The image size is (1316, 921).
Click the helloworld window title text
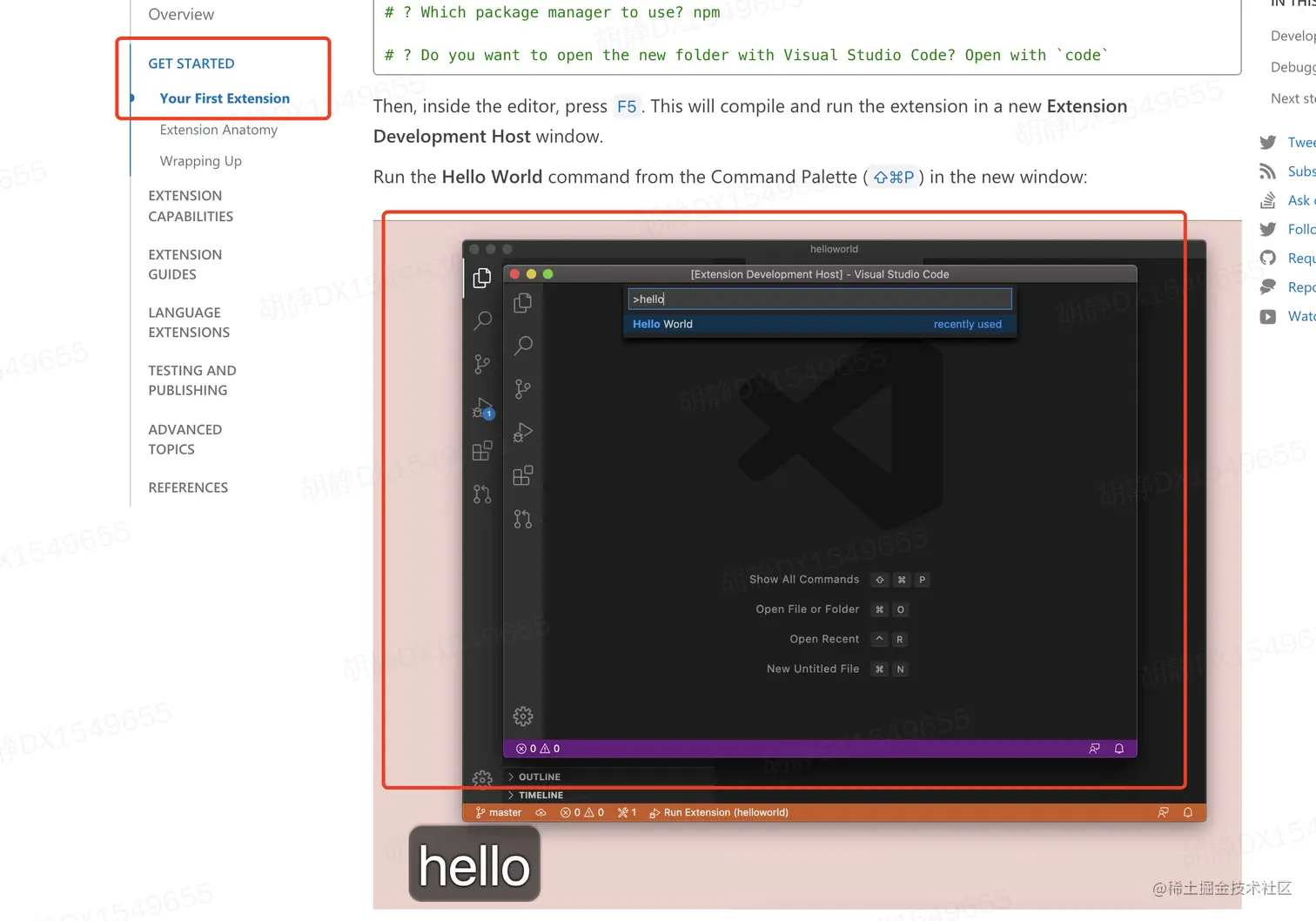834,249
